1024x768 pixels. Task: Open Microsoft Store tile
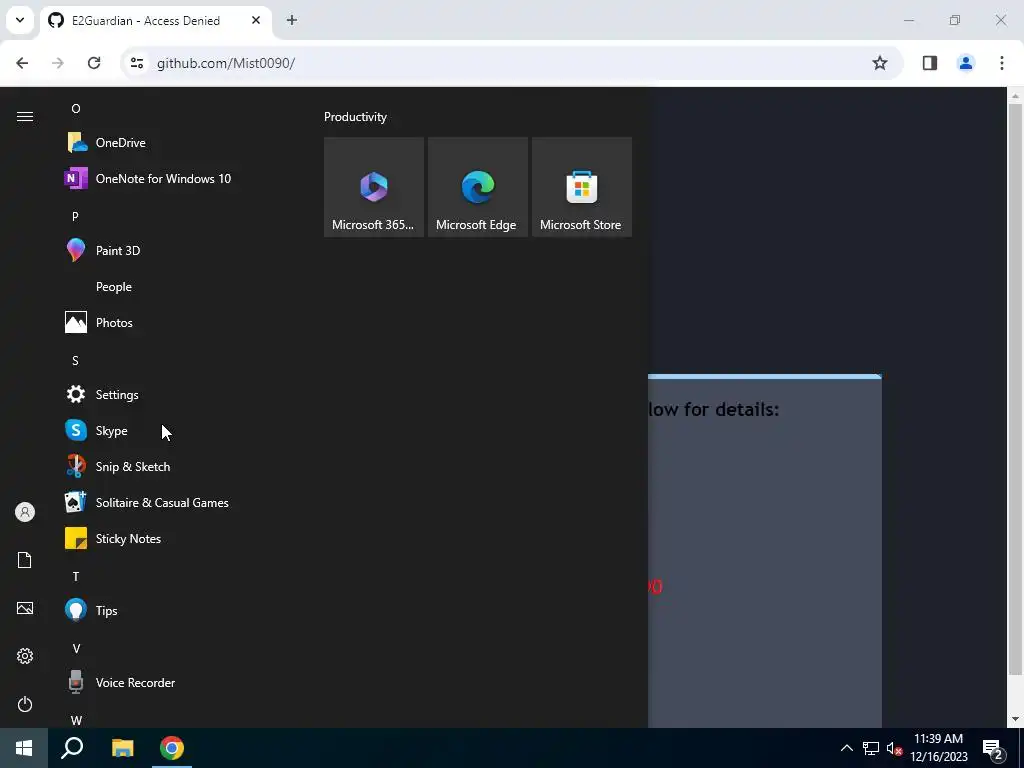pyautogui.click(x=581, y=187)
